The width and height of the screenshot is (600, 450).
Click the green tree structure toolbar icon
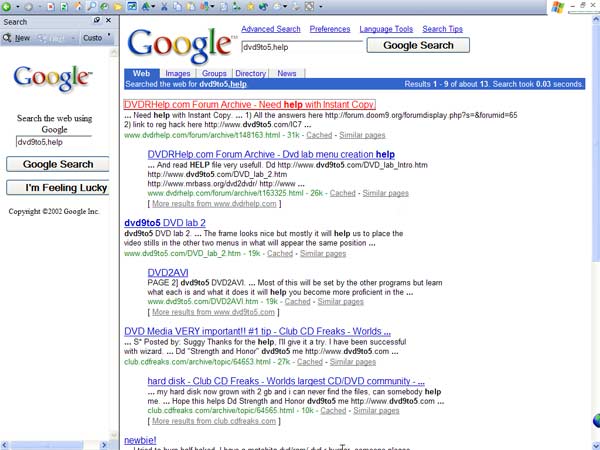pyautogui.click(x=237, y=7)
